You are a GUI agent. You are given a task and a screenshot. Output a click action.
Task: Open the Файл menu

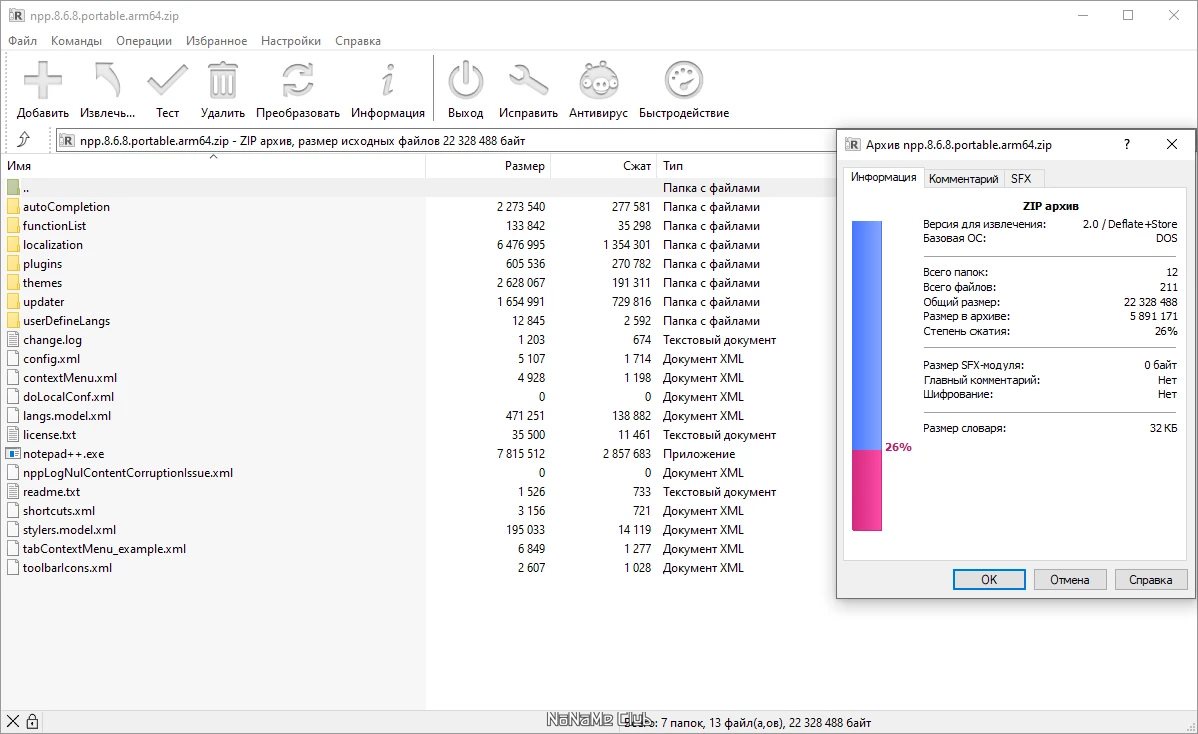(22, 41)
